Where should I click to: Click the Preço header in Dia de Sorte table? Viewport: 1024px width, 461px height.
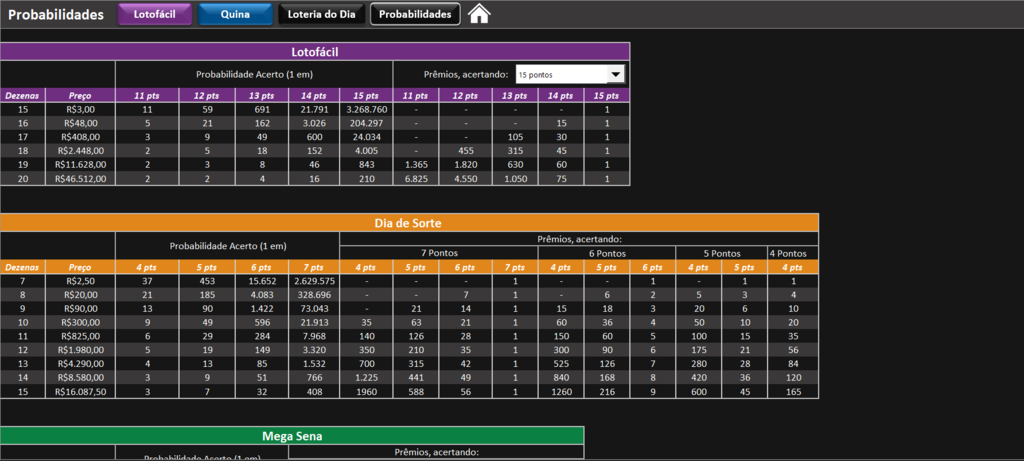tap(81, 267)
